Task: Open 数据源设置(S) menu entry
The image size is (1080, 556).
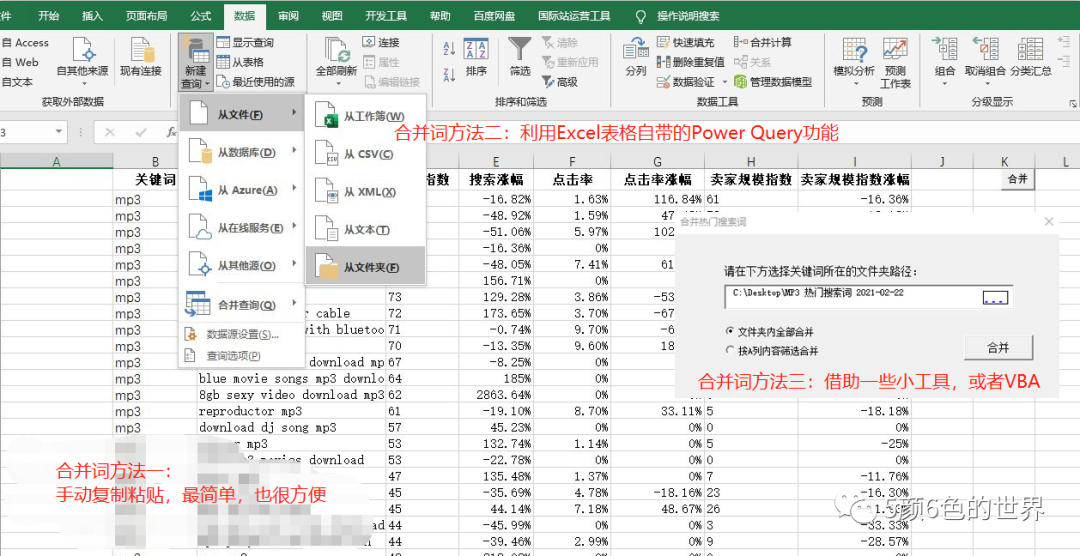Action: (241, 334)
